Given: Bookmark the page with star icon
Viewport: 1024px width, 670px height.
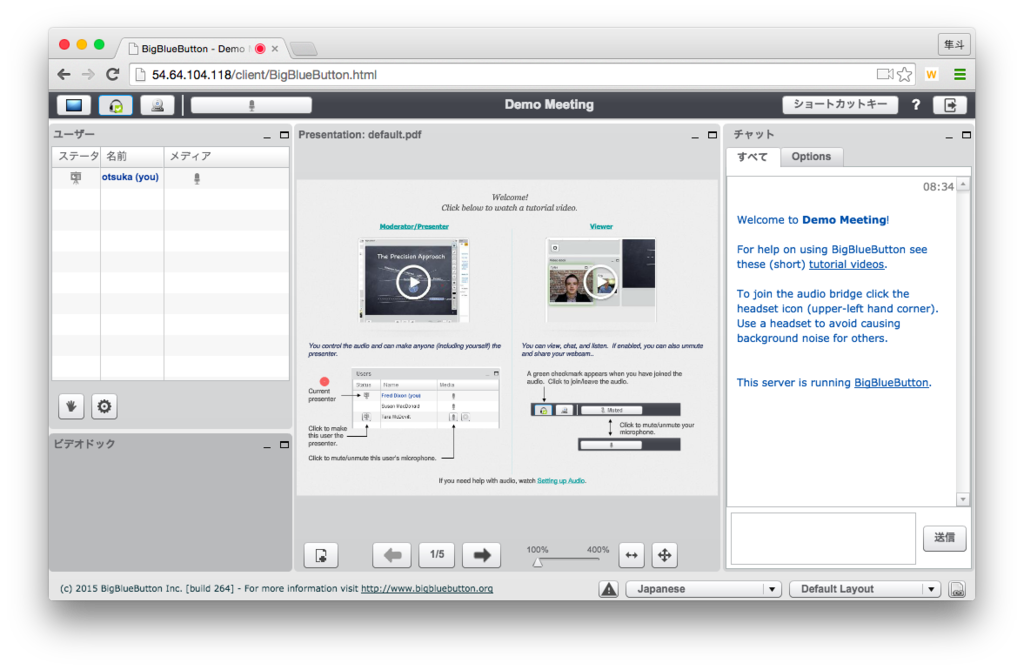Looking at the screenshot, I should (x=904, y=74).
